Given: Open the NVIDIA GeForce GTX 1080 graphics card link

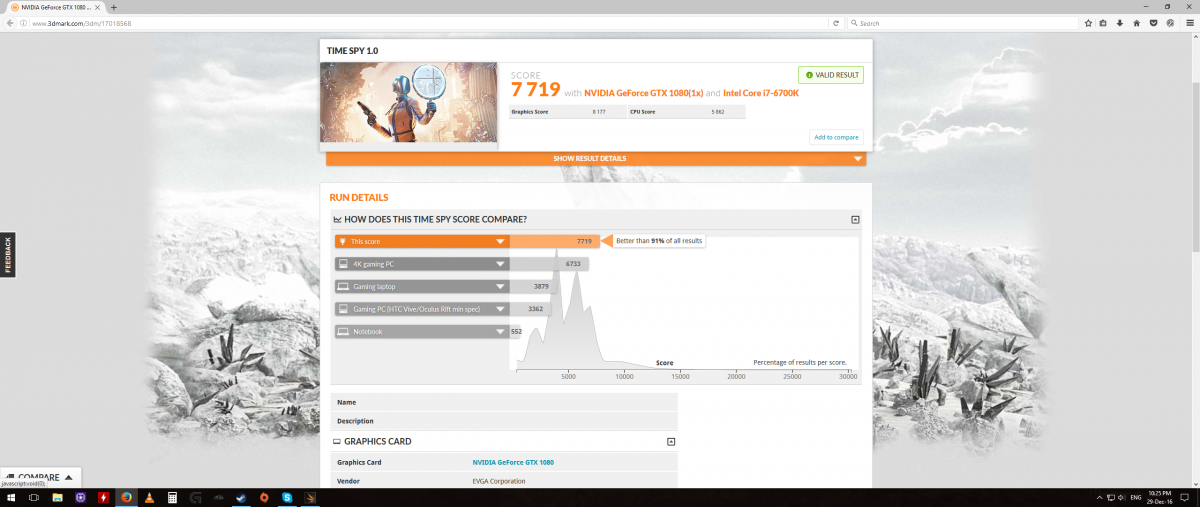Looking at the screenshot, I should [513, 462].
